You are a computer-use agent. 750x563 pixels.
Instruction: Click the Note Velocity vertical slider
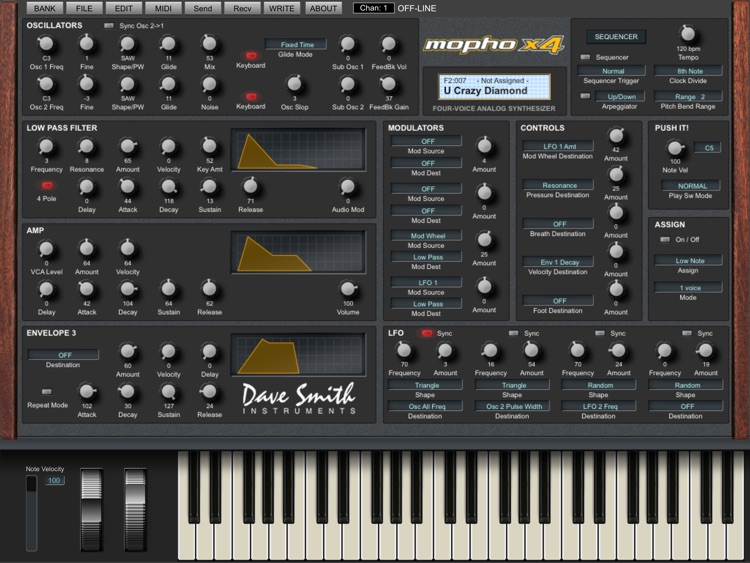(x=32, y=513)
